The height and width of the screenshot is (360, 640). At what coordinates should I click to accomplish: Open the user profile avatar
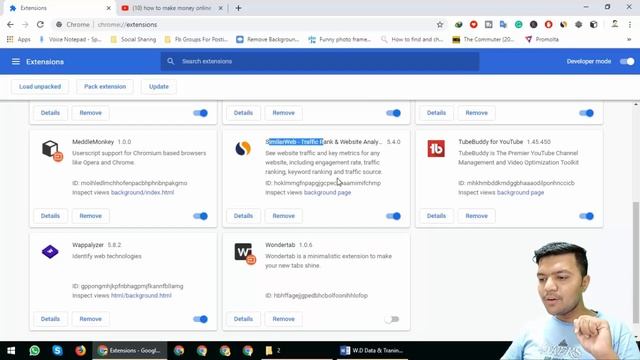(615, 24)
